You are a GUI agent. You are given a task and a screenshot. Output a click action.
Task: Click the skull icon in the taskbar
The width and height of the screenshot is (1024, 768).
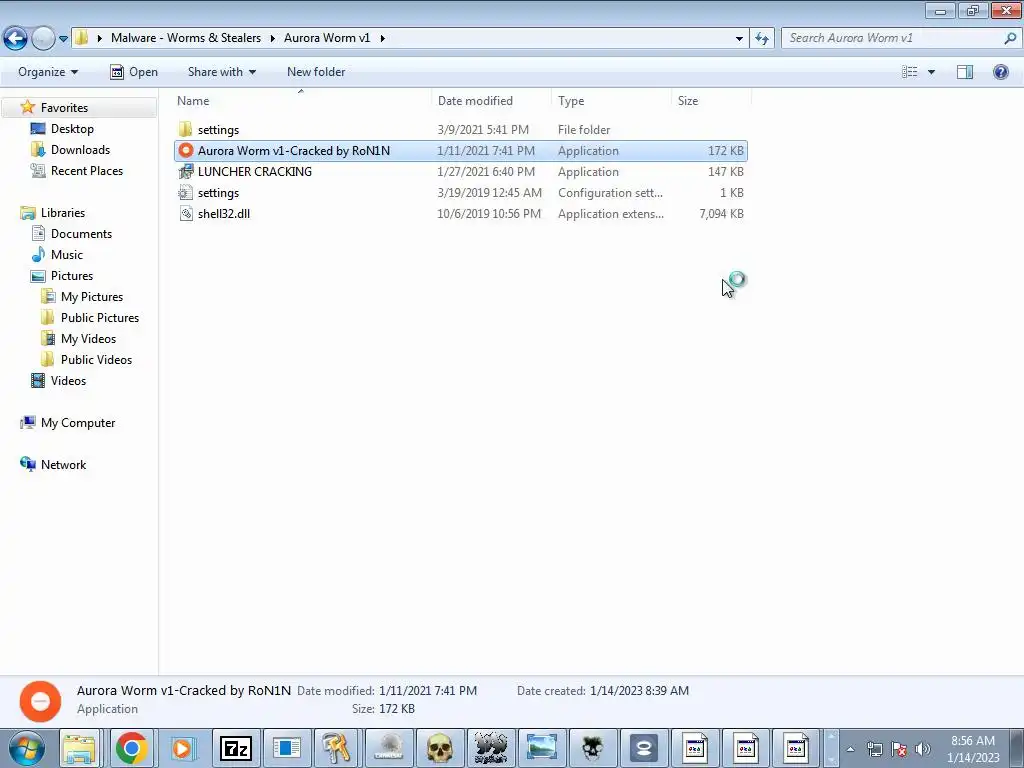tap(440, 748)
